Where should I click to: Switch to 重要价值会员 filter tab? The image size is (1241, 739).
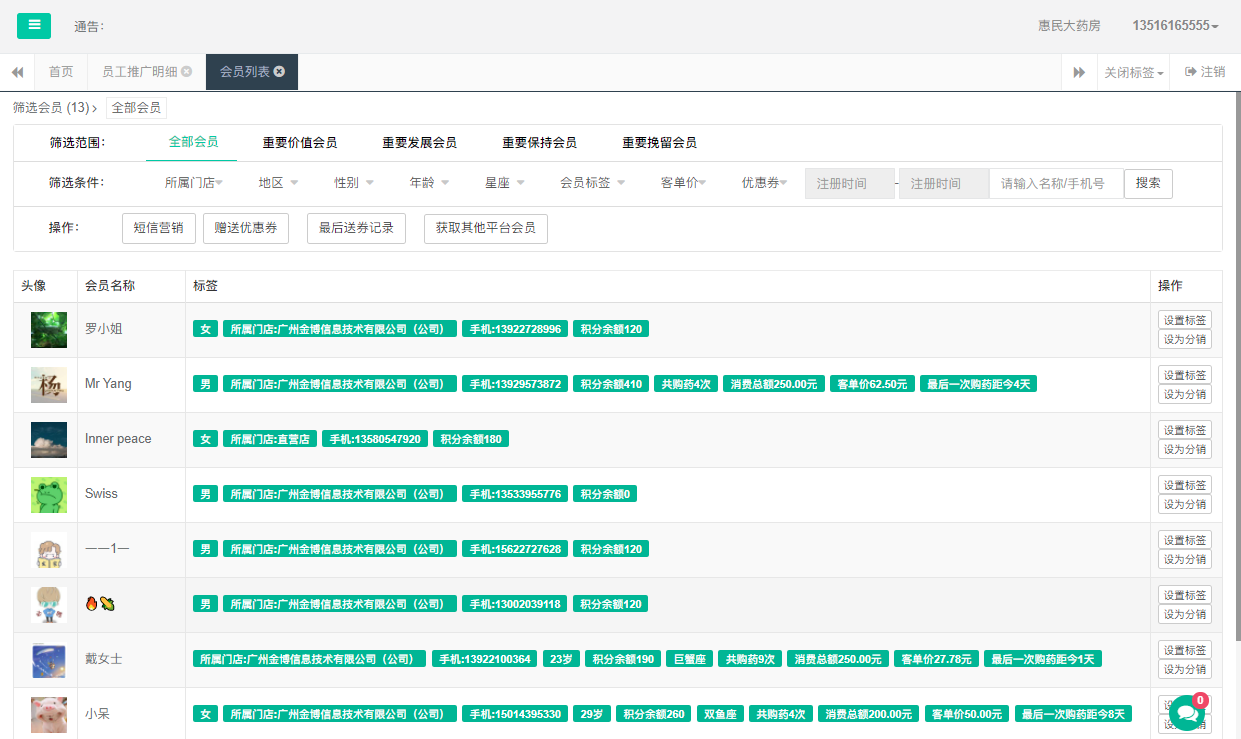[299, 143]
